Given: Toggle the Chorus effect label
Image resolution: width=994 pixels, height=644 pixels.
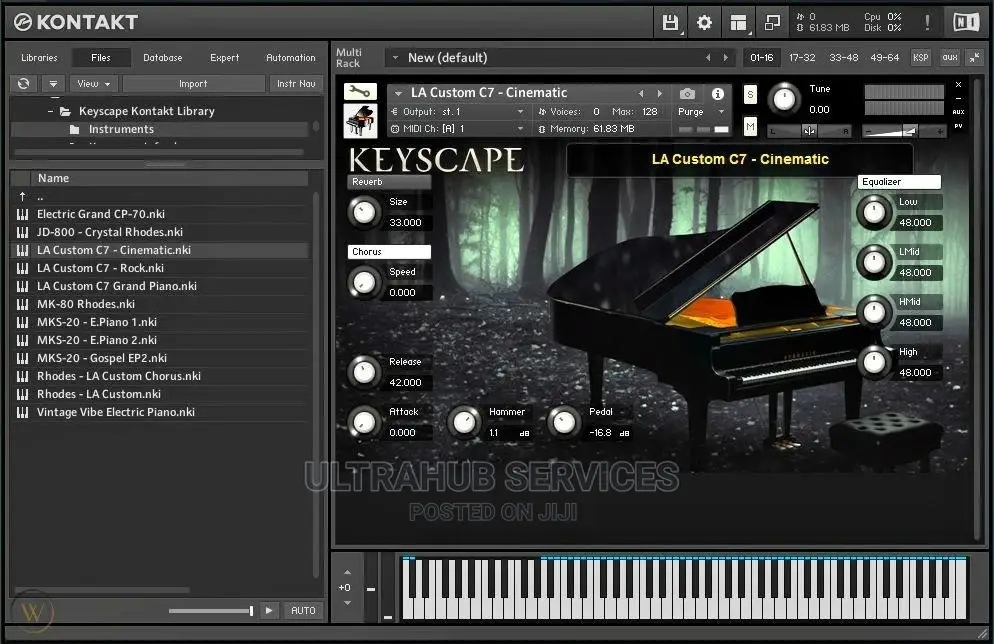Looking at the screenshot, I should click(389, 252).
